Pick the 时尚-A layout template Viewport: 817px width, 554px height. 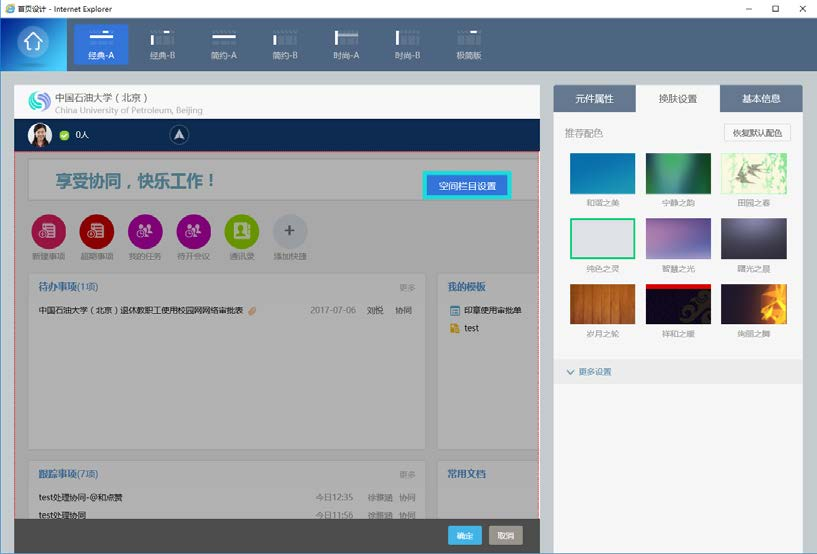pos(346,44)
